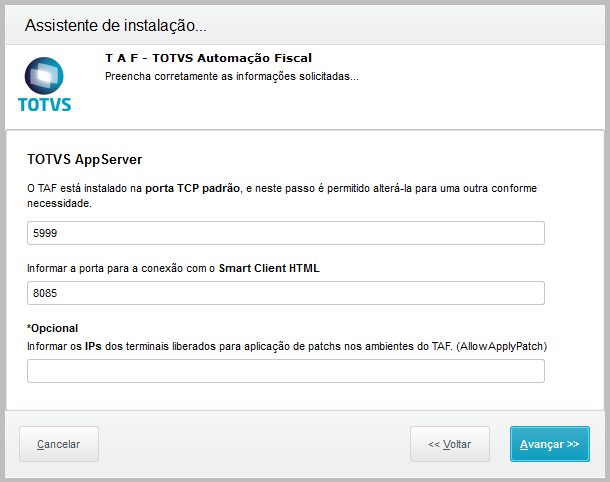Focus the TCP port field containing 5999

pyautogui.click(x=285, y=233)
